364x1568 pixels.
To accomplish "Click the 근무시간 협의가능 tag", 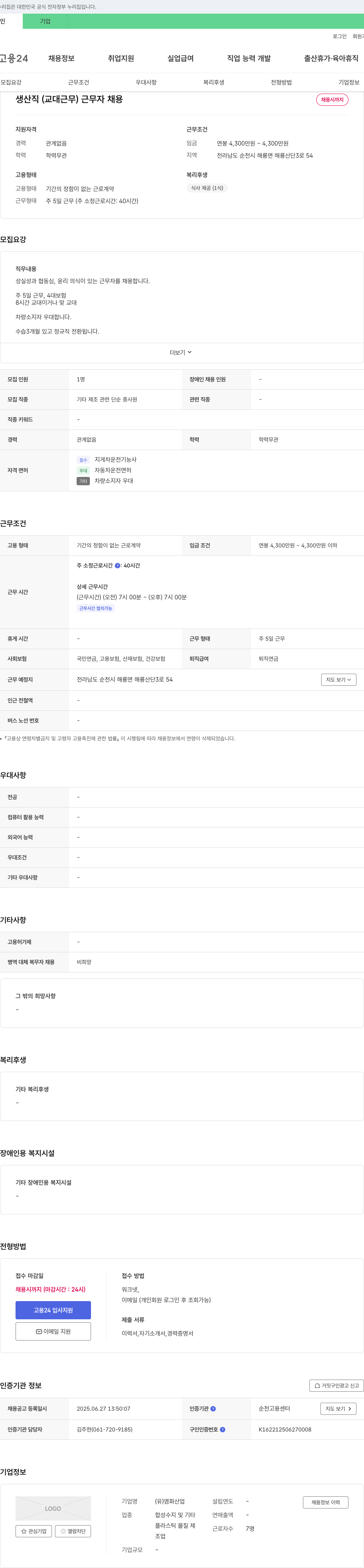I will click(x=96, y=608).
